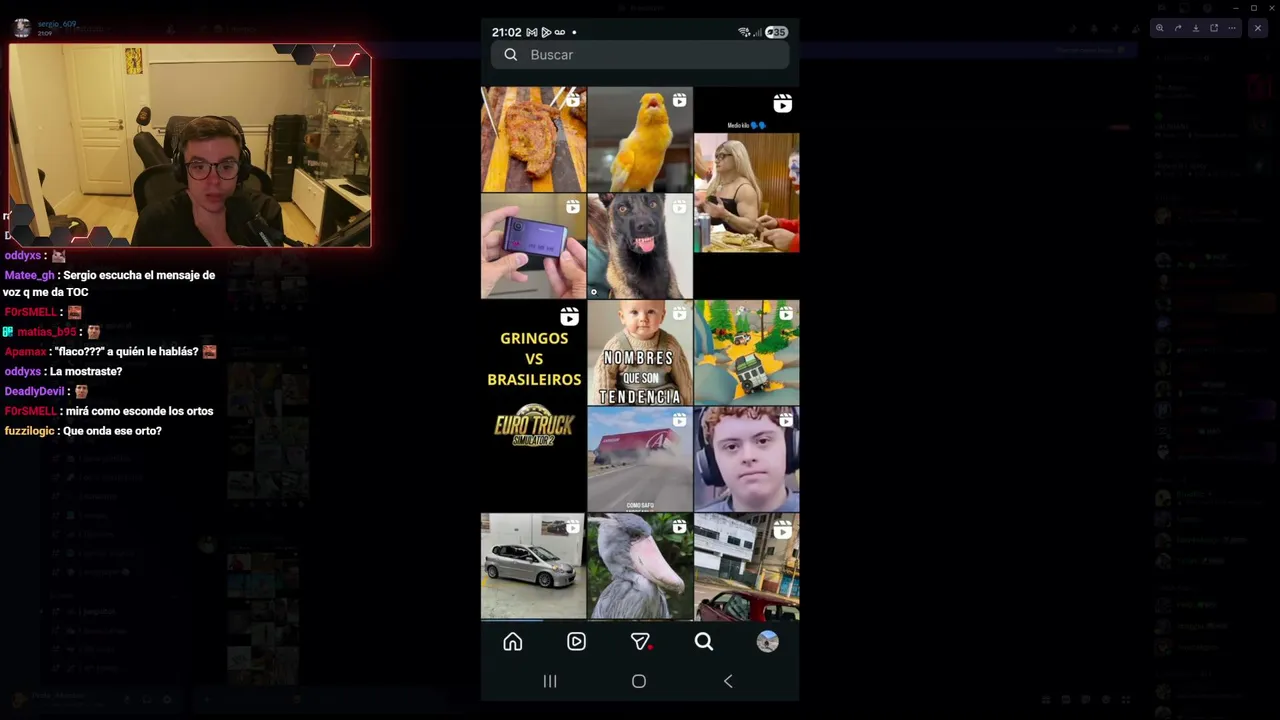Click the forward share arrow icon
Viewport: 1280px width, 720px height.
click(x=1178, y=28)
